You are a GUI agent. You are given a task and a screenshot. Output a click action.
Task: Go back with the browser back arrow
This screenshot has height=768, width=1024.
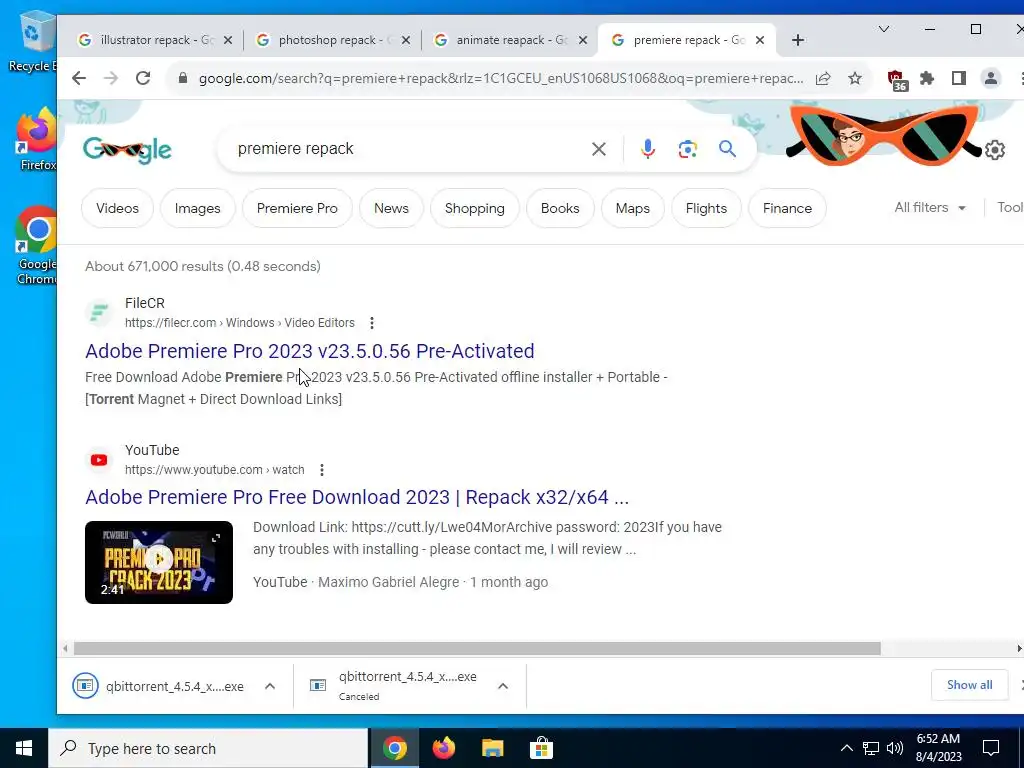pos(79,78)
